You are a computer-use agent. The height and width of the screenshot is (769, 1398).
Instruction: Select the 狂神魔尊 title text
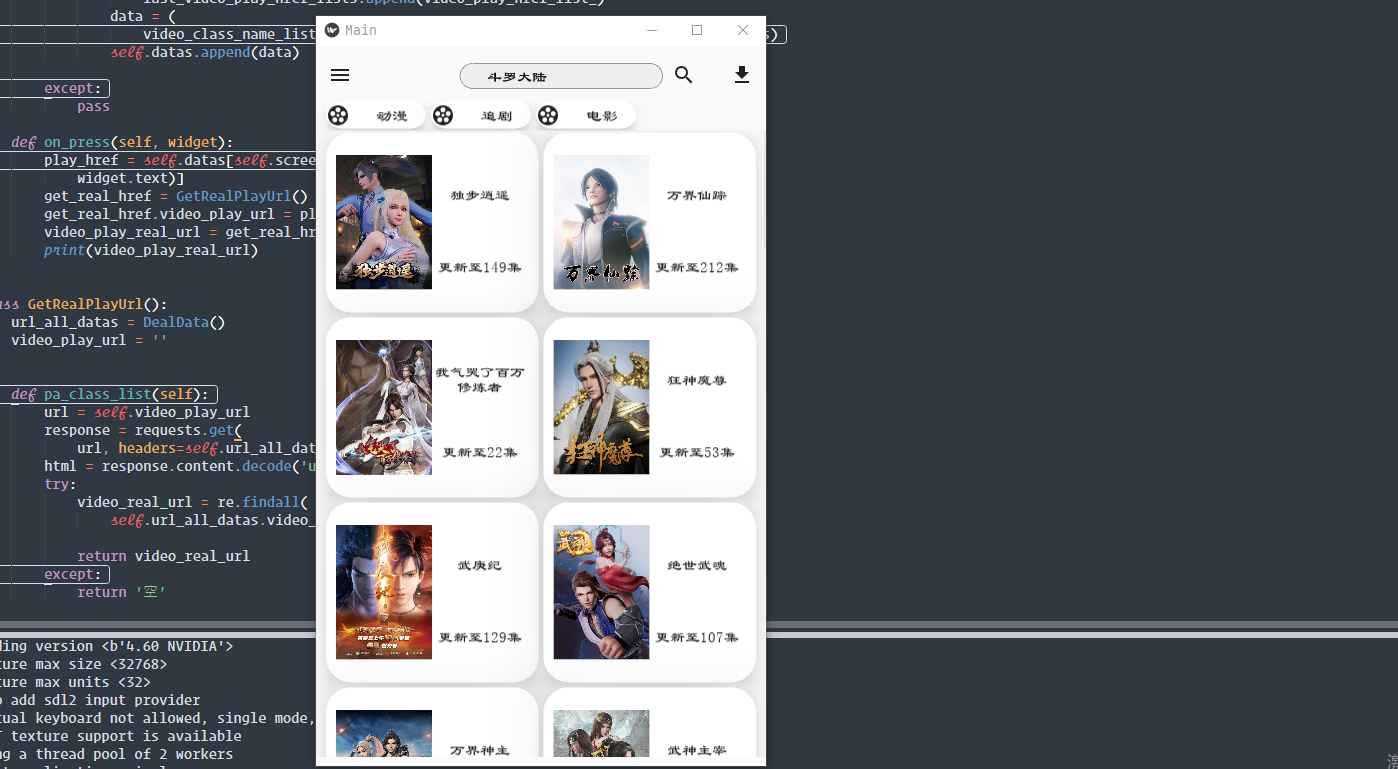(697, 381)
